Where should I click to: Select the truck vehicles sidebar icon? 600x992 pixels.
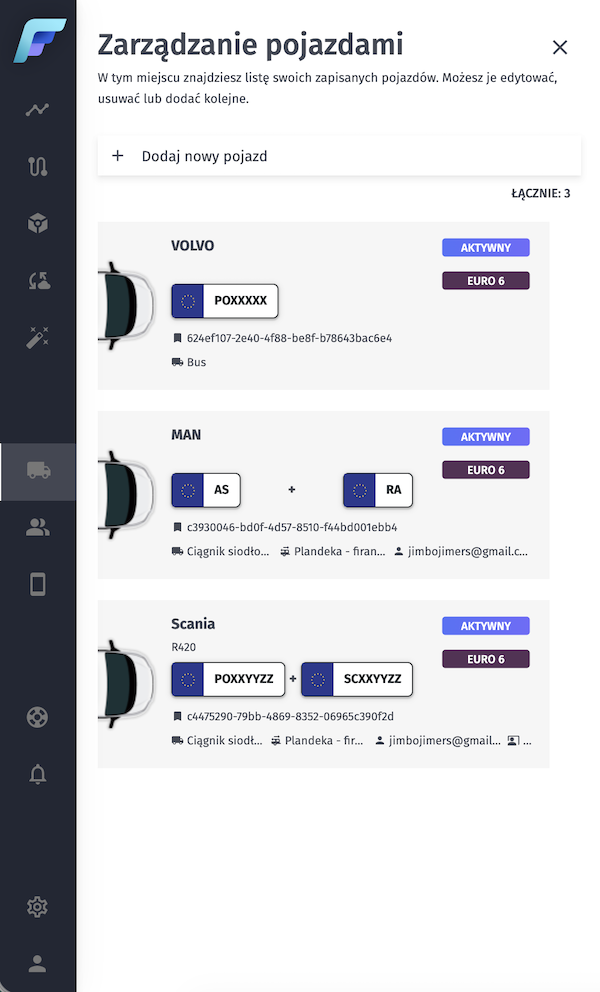pyautogui.click(x=38, y=471)
